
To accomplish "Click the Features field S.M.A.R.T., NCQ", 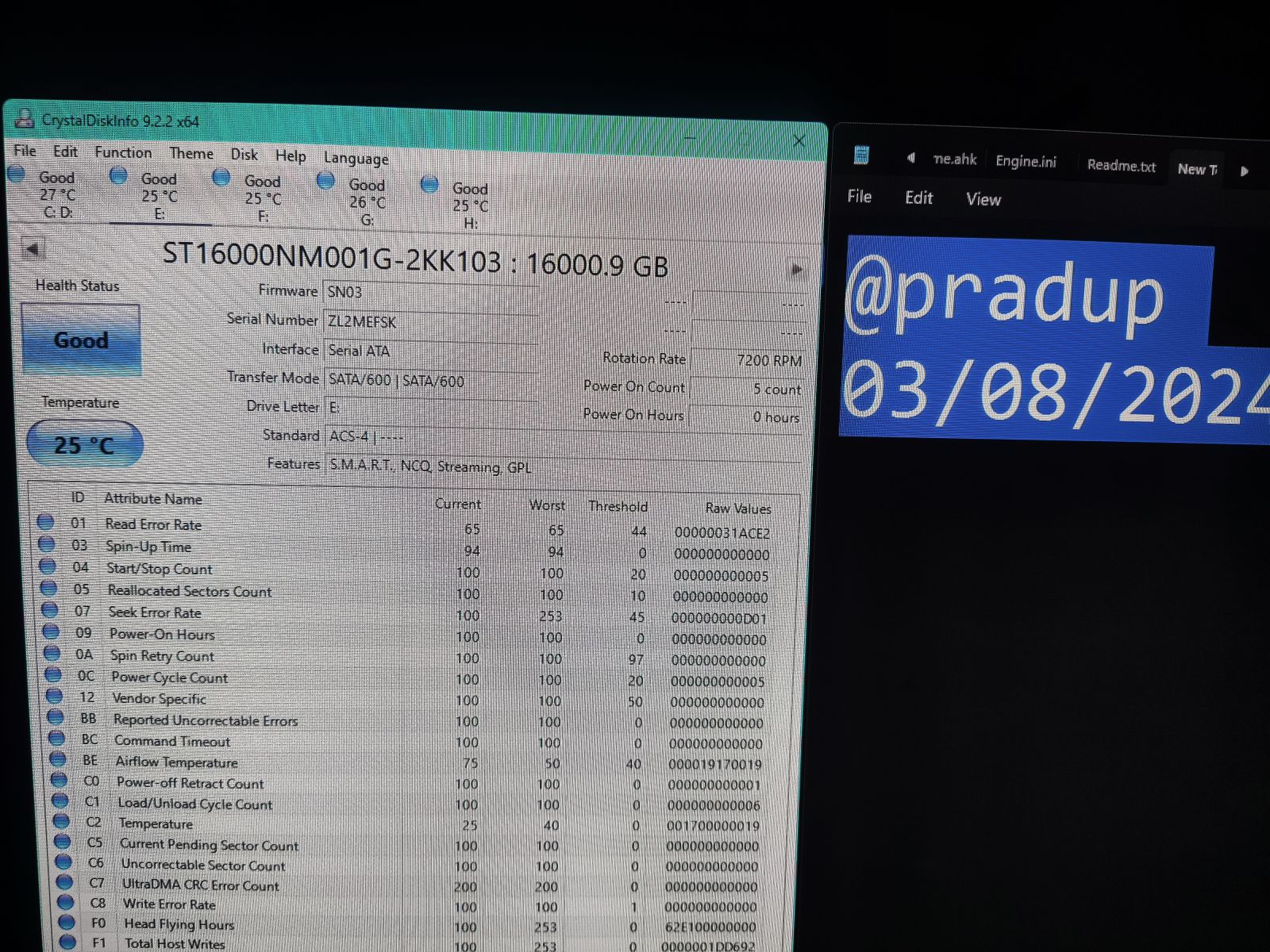I will 564,467.
